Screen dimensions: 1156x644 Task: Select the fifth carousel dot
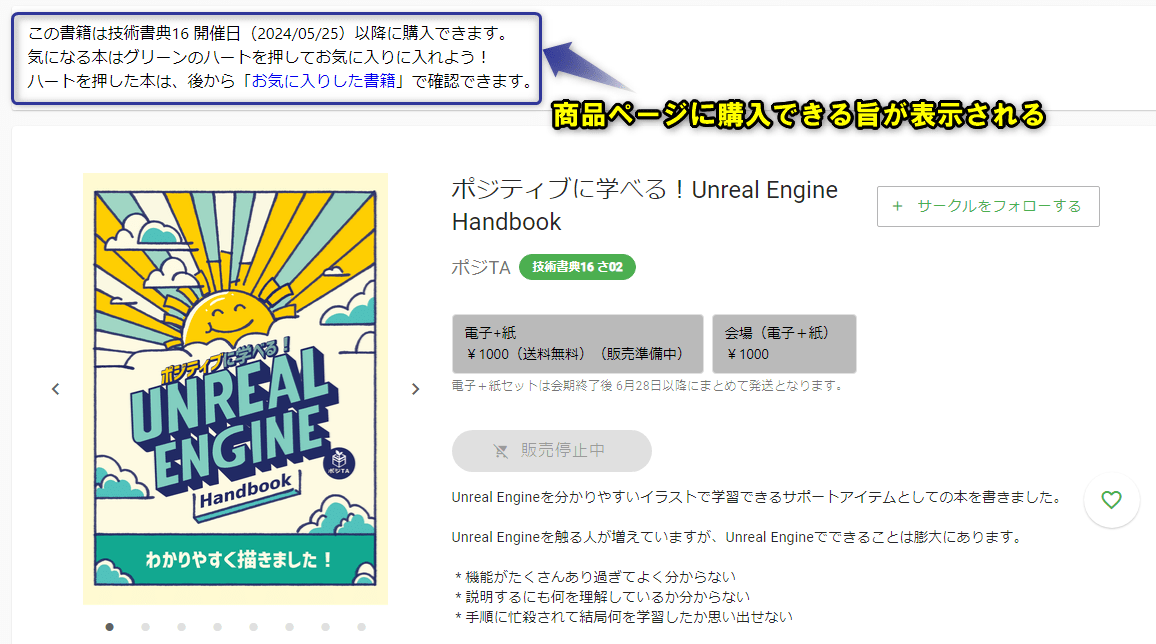[x=254, y=627]
